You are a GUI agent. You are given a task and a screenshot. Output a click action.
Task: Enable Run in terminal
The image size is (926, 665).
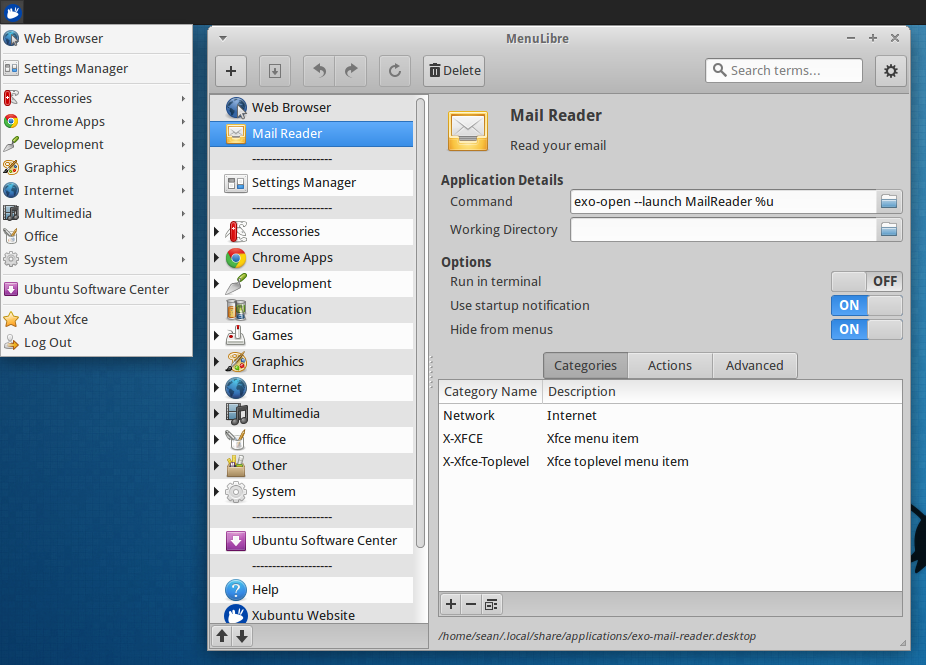tap(866, 281)
